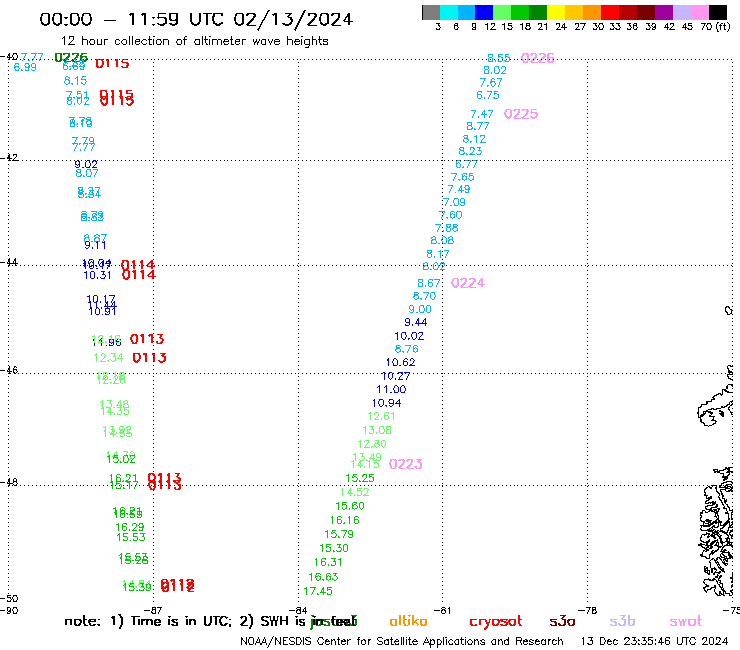The height and width of the screenshot is (650, 740).
Task: Click the 10.31 value beside red 0114
Action: pyautogui.click(x=97, y=275)
